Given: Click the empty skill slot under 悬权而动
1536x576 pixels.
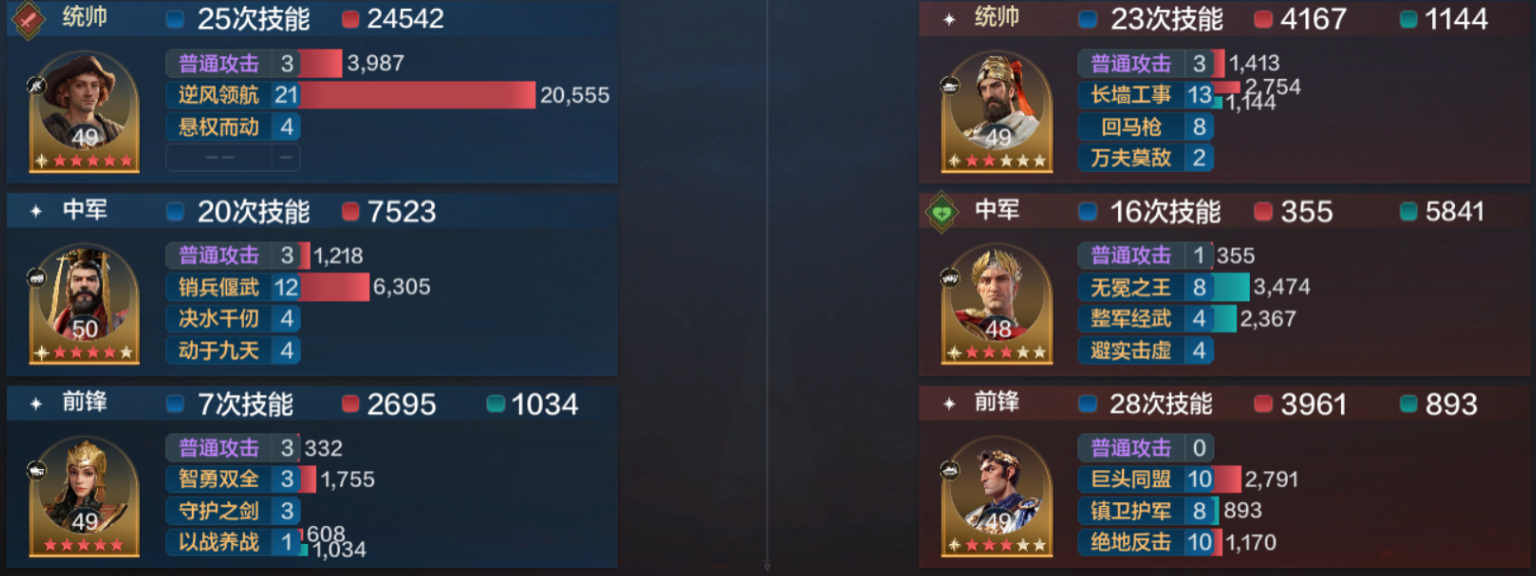Looking at the screenshot, I should (x=233, y=157).
